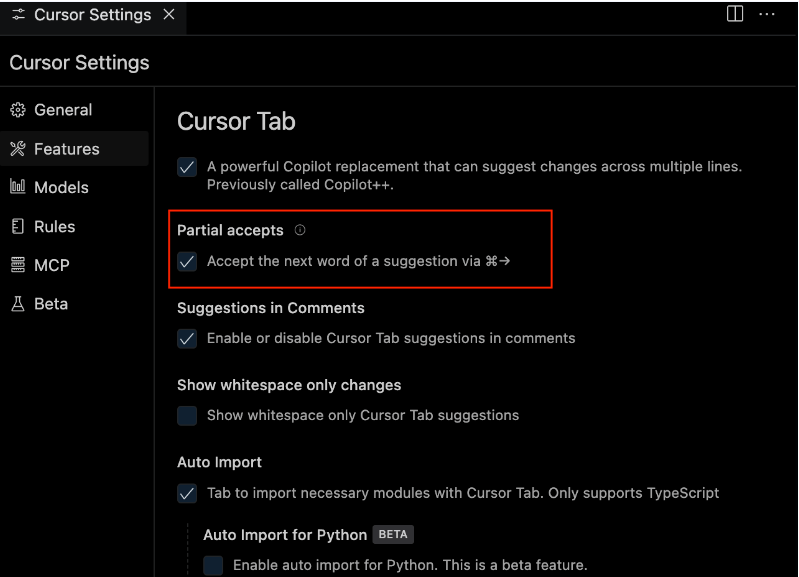The height and width of the screenshot is (577, 799).
Task: Toggle Cursor Tab suggestions in comments checkbox
Action: click(x=187, y=338)
